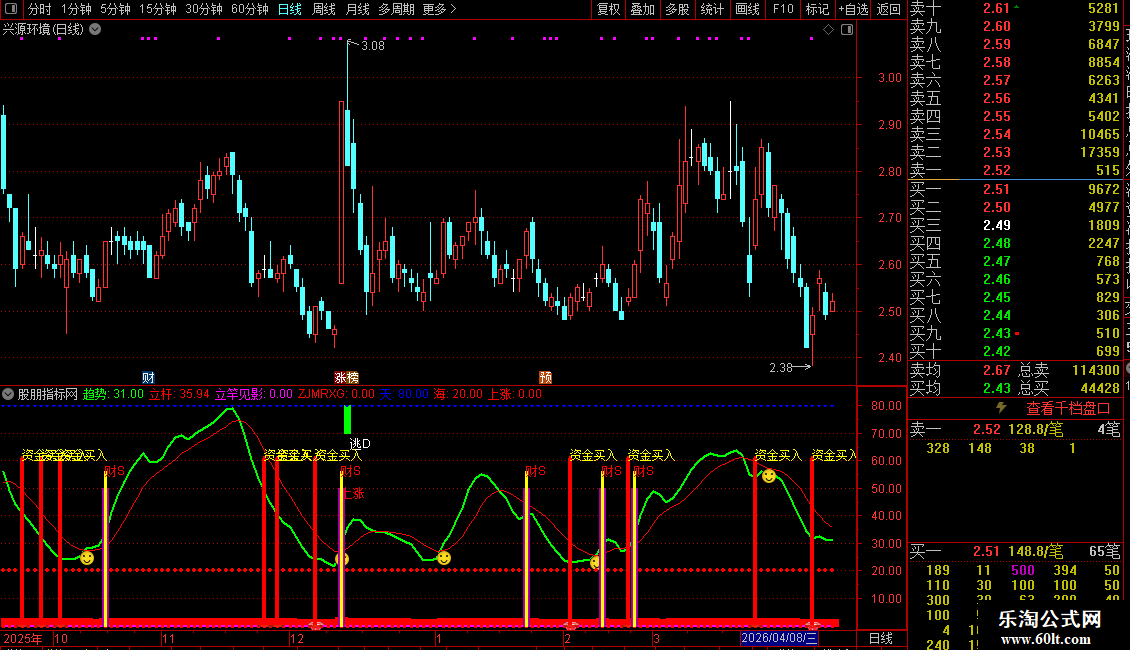Click the 天: 80.00 indicator value
Viewport: 1130px width, 650px height.
pos(404,394)
